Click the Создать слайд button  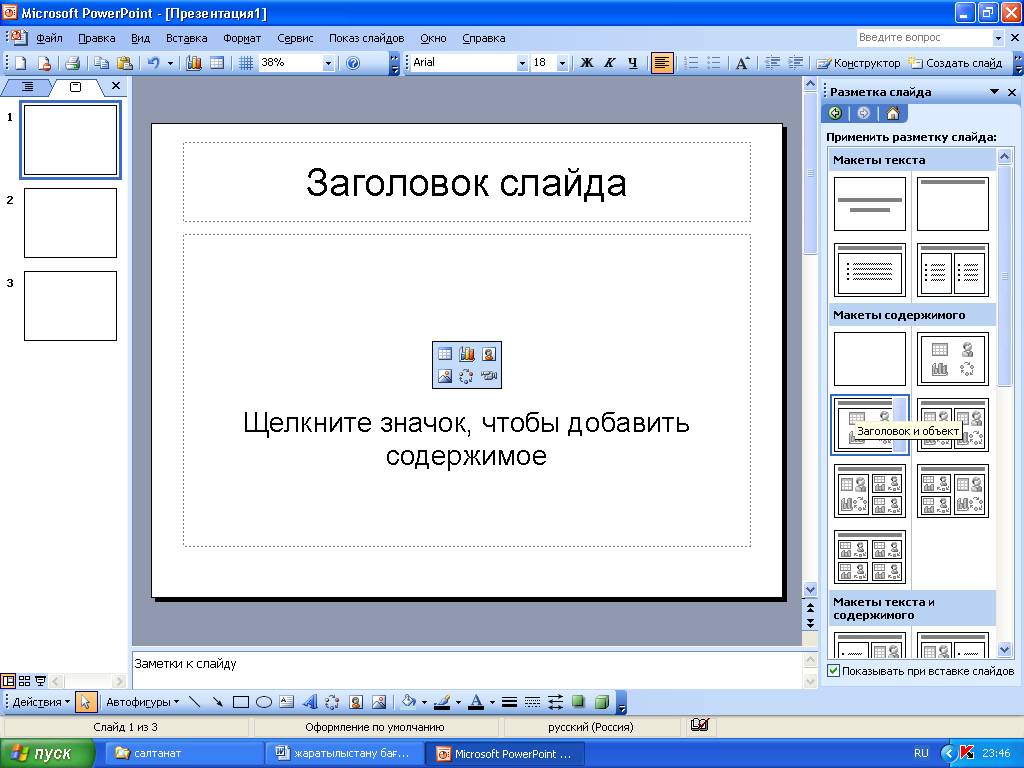pyautogui.click(x=955, y=63)
